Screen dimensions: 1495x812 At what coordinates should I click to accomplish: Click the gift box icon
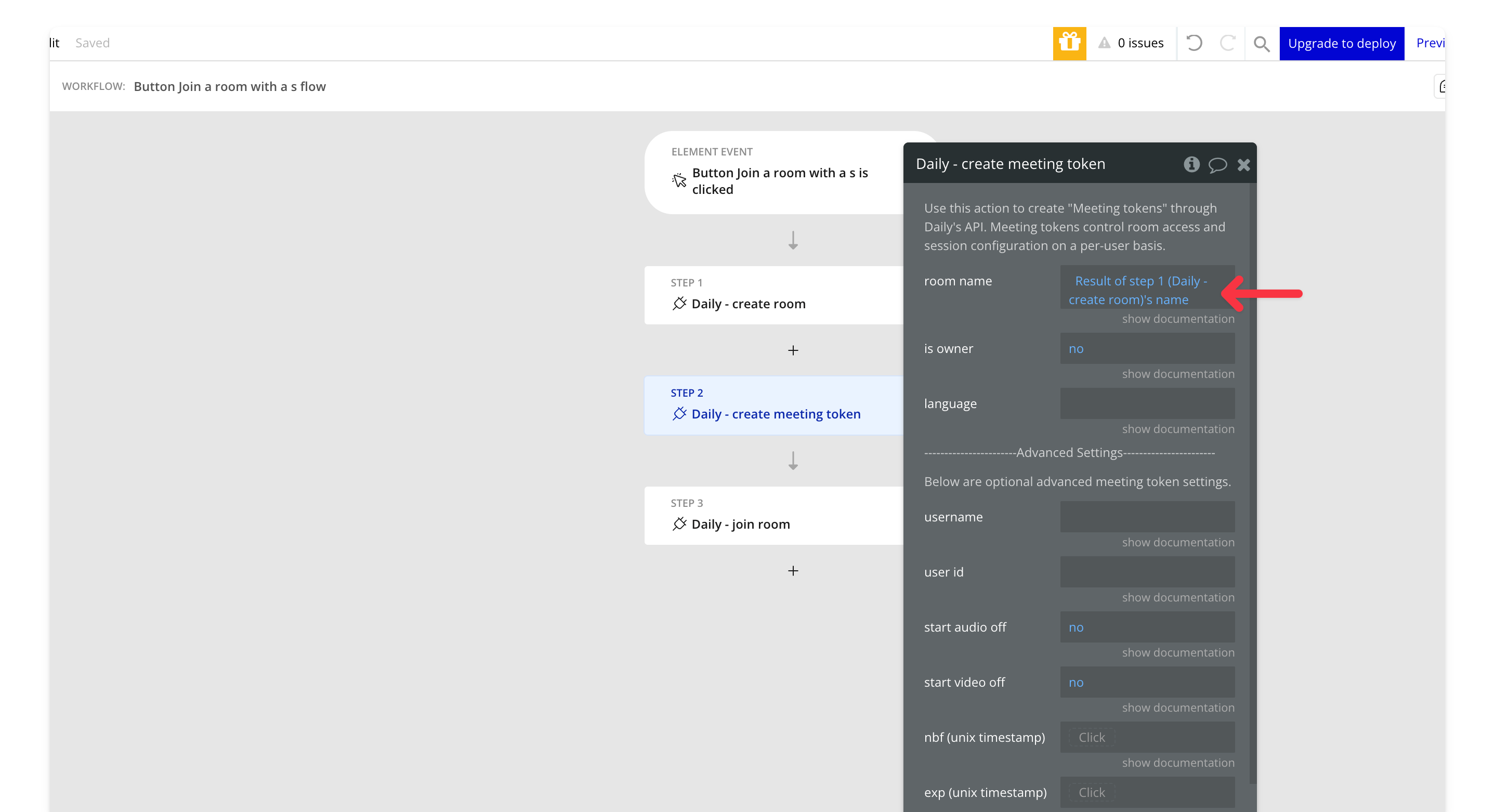click(x=1069, y=43)
